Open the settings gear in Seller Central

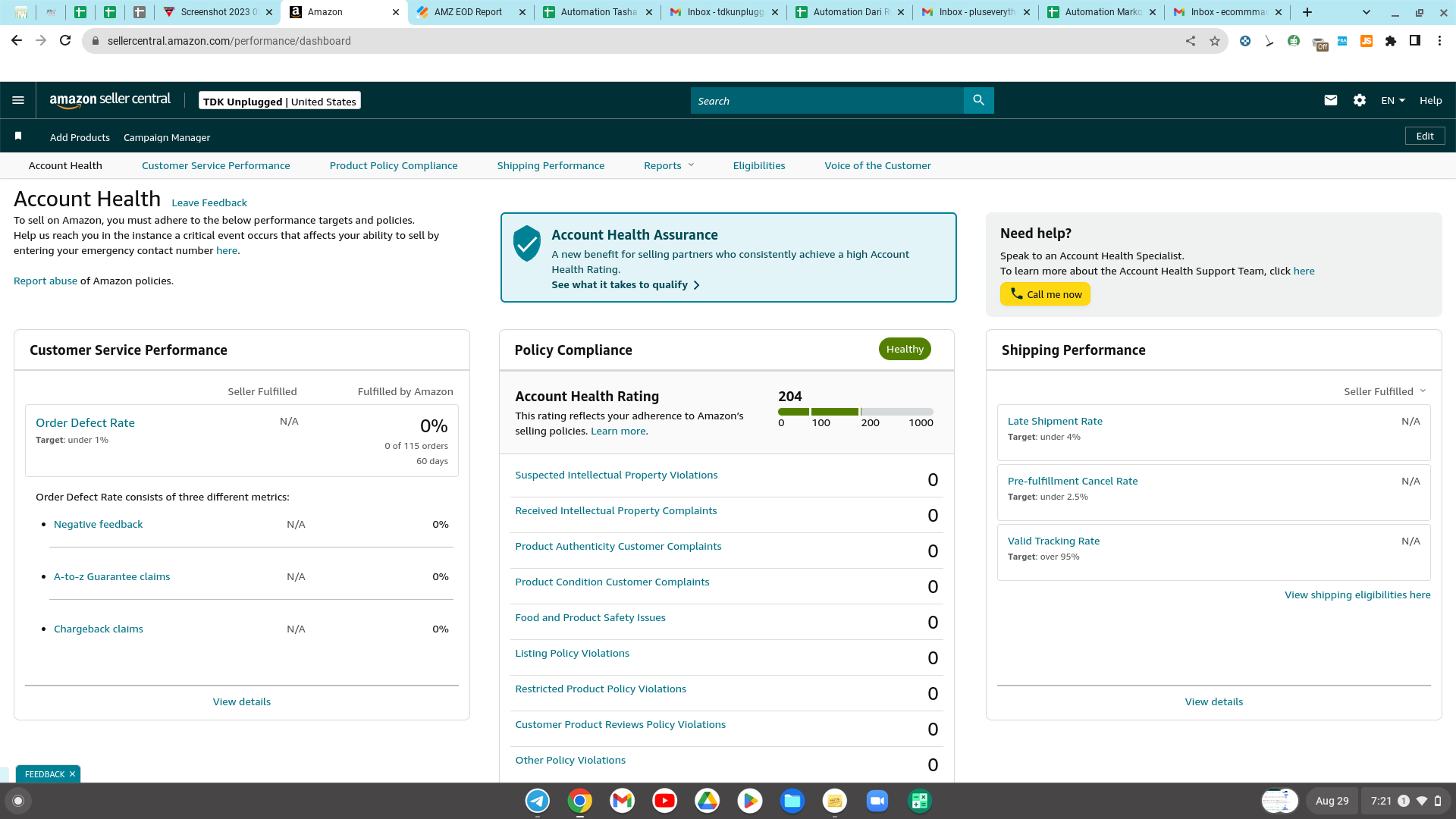[x=1359, y=100]
